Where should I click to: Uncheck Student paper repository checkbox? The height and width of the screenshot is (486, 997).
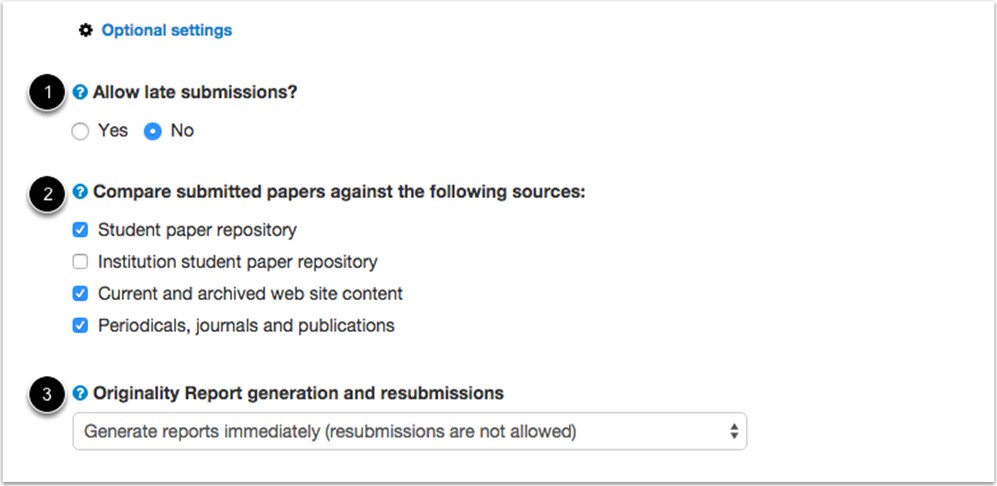pyautogui.click(x=80, y=230)
